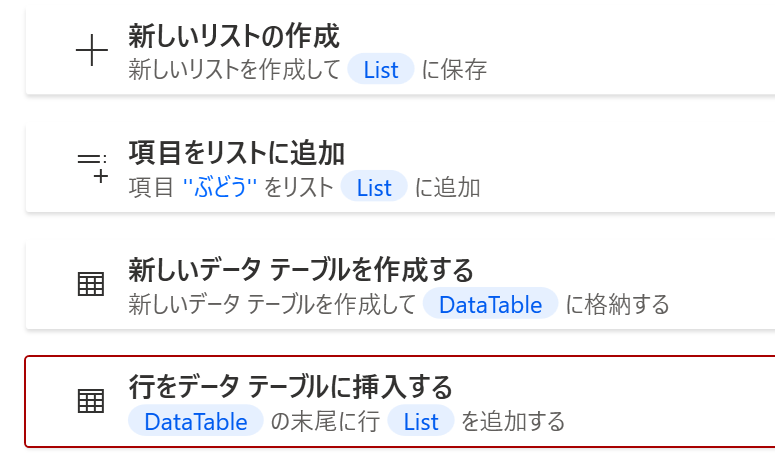Screen dimensions: 775x466
Task: Click DataTable chip before の末尾に行
Action: coord(196,421)
